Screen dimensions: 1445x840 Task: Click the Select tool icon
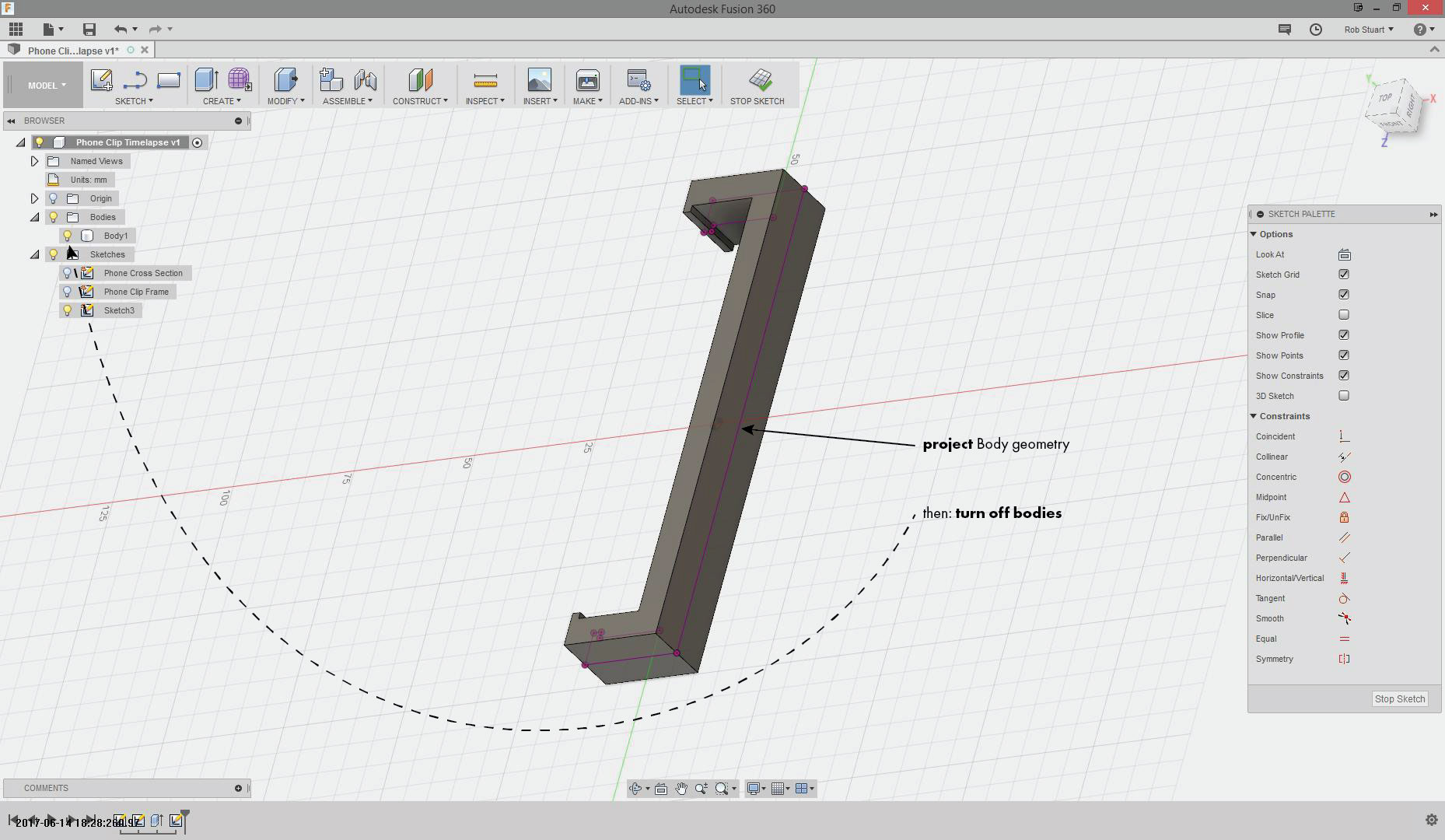point(695,80)
